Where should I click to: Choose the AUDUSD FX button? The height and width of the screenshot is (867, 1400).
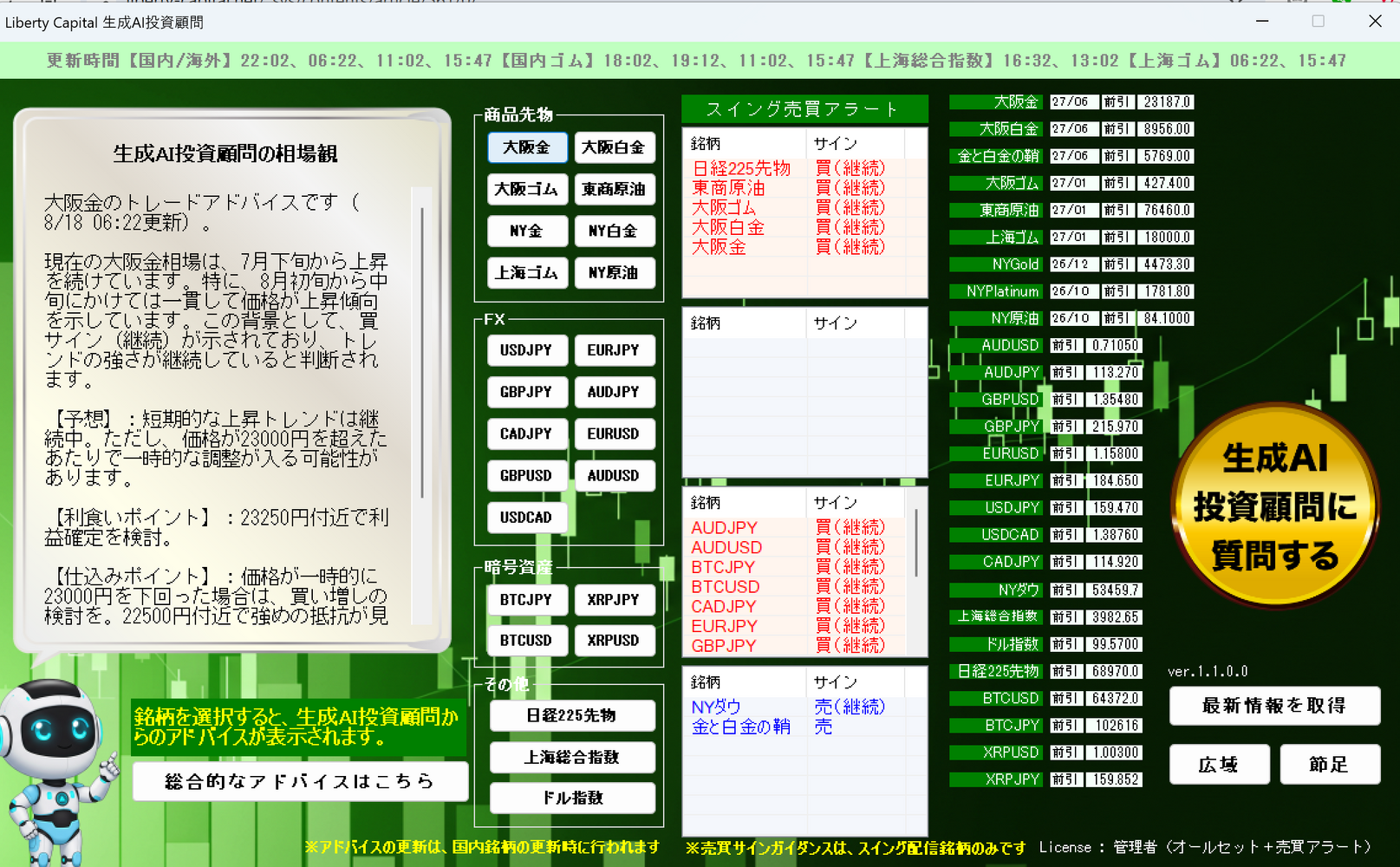point(614,475)
